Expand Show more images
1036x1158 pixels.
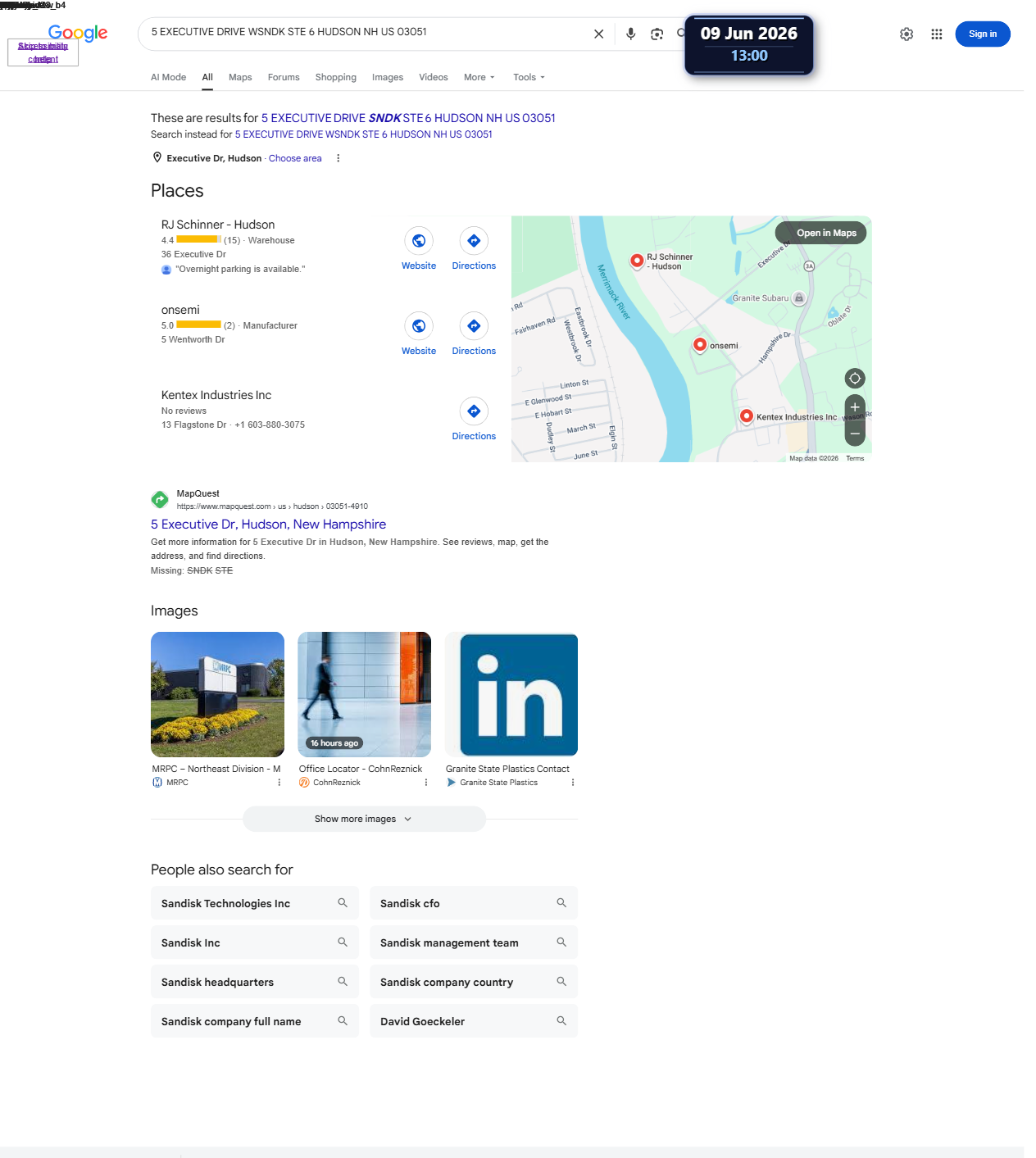click(x=364, y=819)
